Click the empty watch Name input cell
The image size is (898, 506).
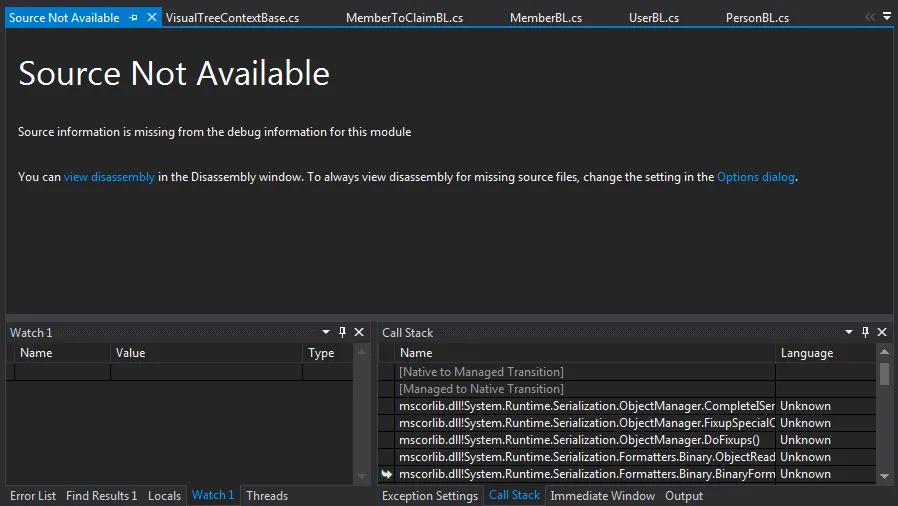click(62, 372)
